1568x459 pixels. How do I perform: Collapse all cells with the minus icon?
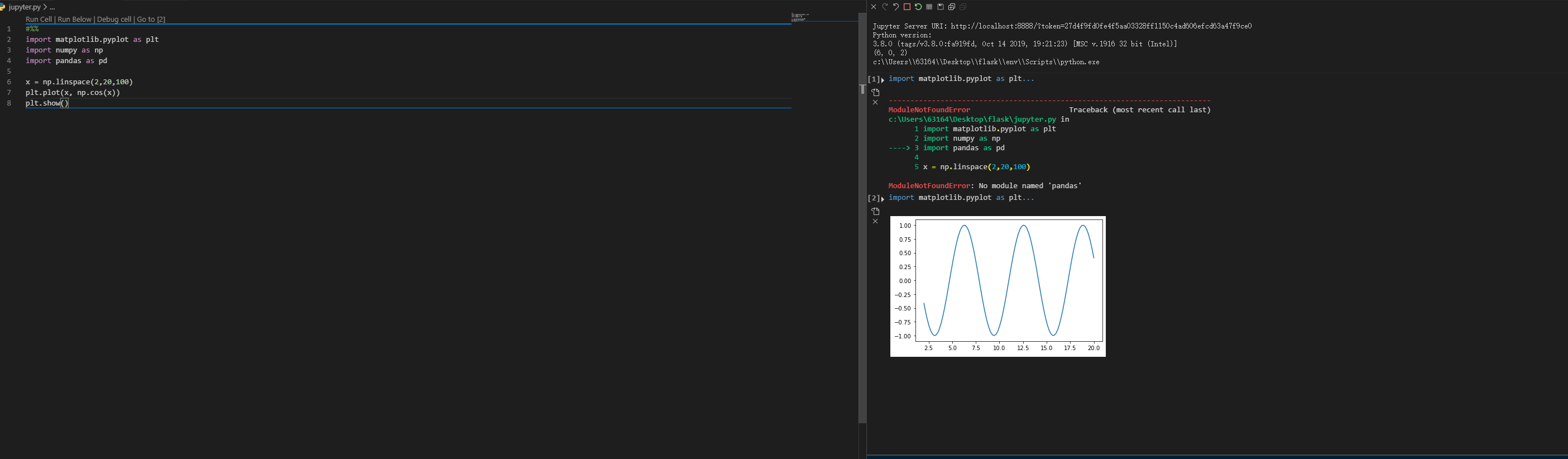coord(963,7)
